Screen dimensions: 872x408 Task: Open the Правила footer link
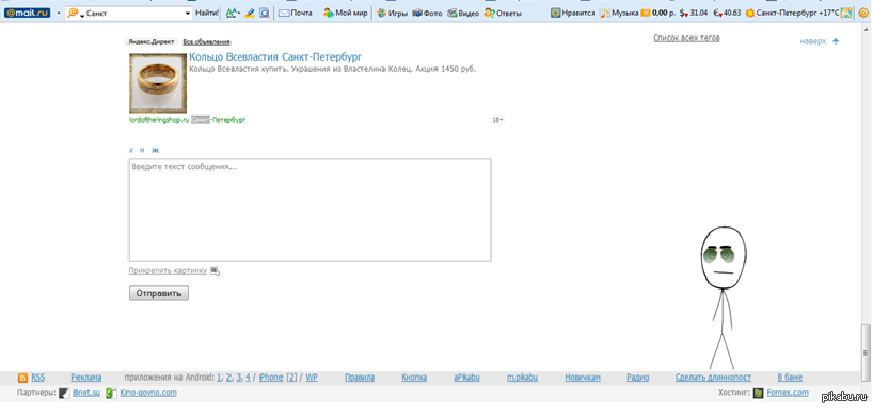click(360, 377)
